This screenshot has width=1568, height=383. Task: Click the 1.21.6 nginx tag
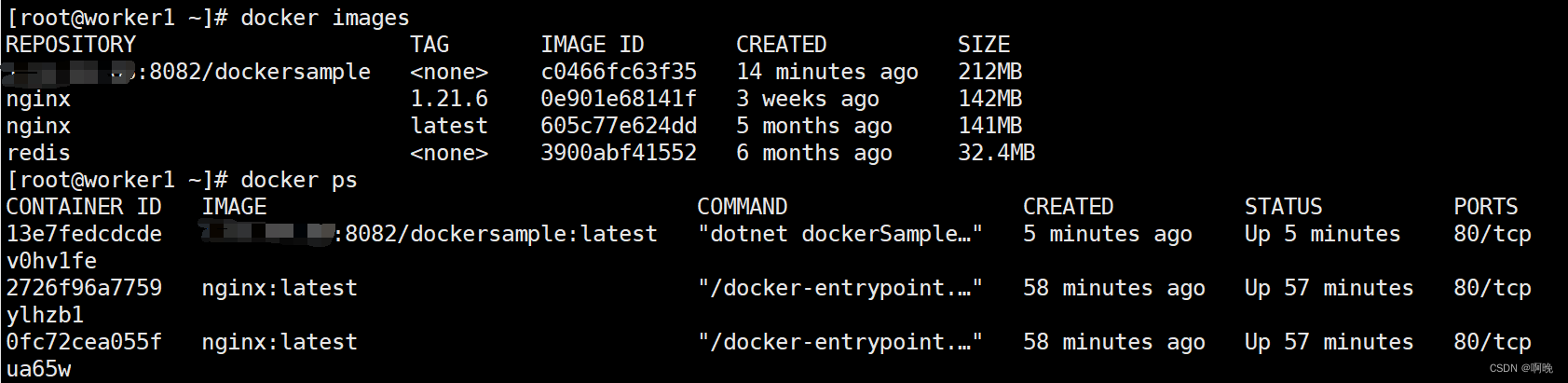point(449,99)
